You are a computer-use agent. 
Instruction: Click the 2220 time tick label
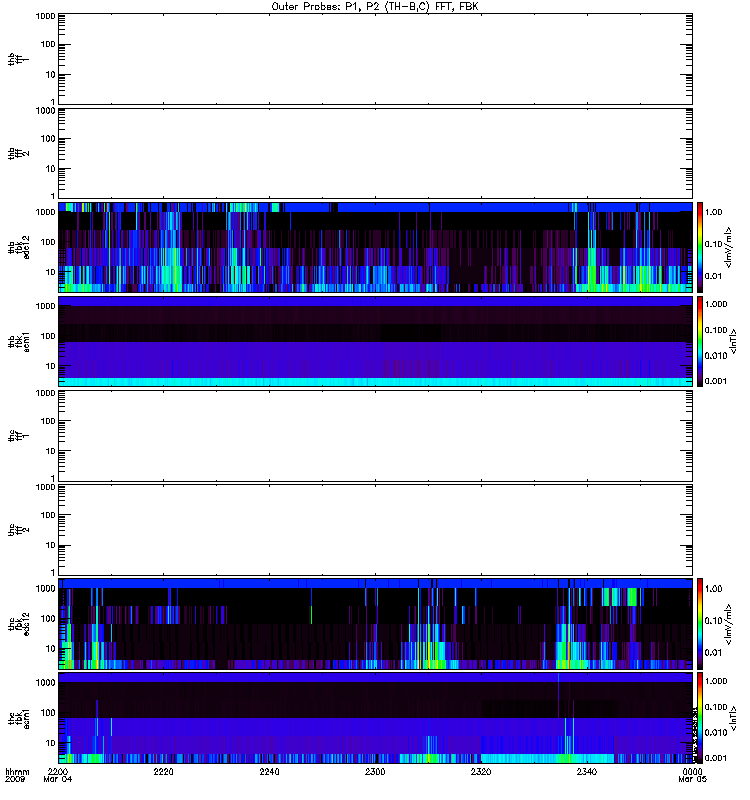(x=163, y=771)
